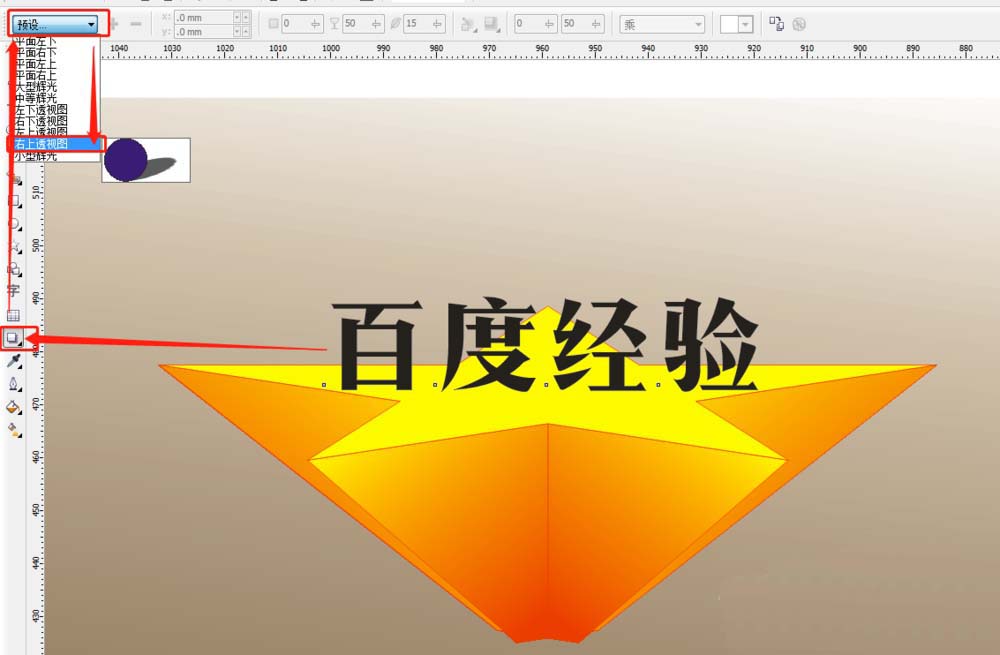Image resolution: width=1000 pixels, height=655 pixels.
Task: Open the shadow edge icon
Action: [492, 24]
